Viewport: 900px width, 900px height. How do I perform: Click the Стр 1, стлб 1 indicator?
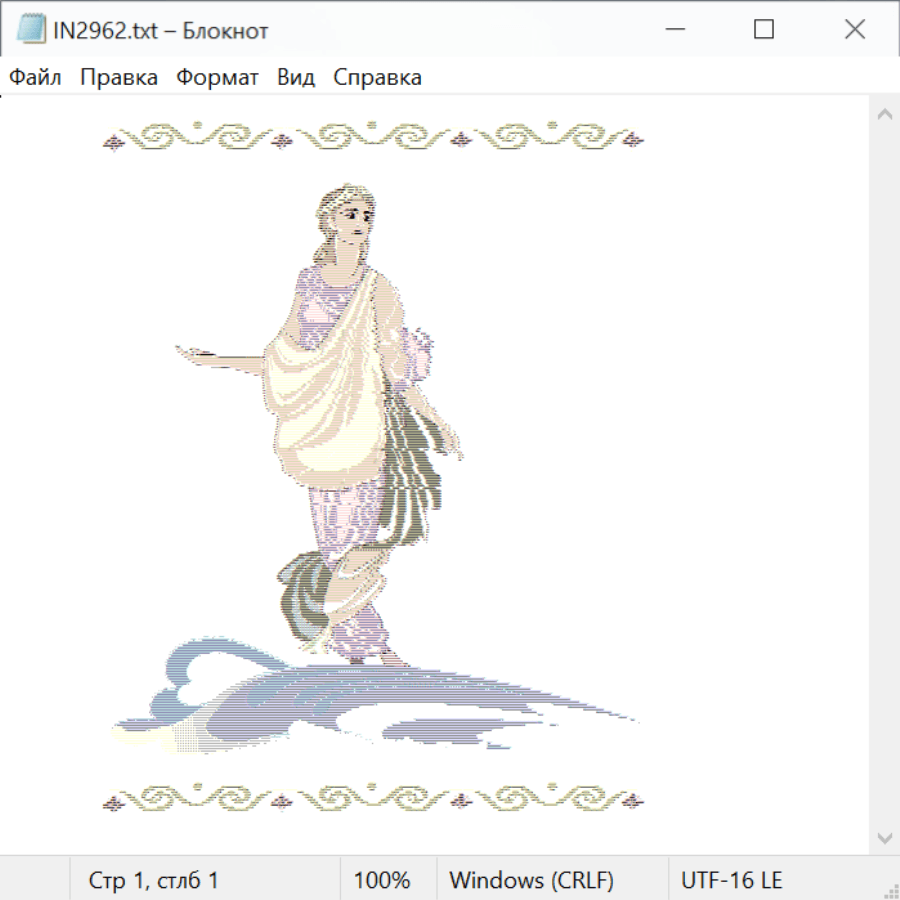(153, 880)
